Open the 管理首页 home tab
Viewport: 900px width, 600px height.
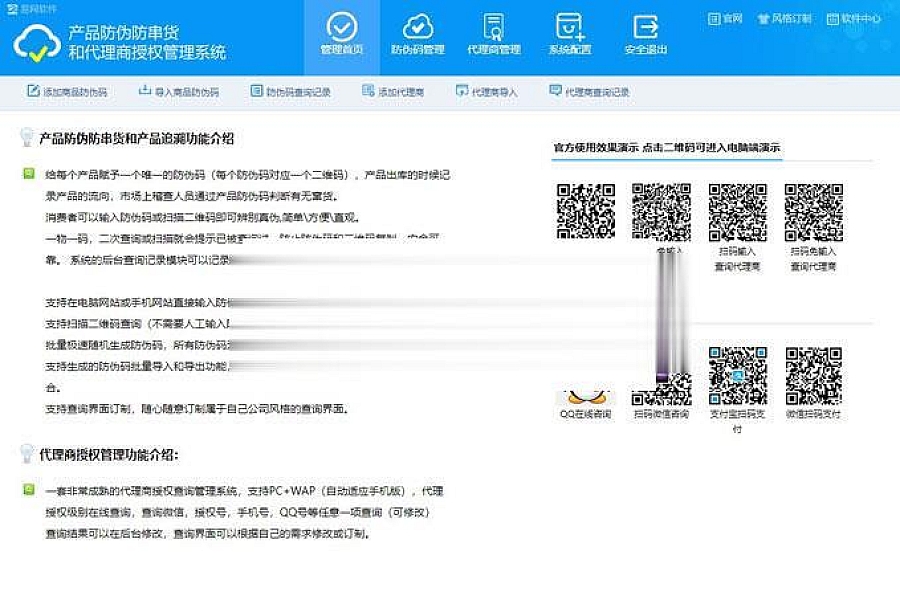[x=342, y=35]
